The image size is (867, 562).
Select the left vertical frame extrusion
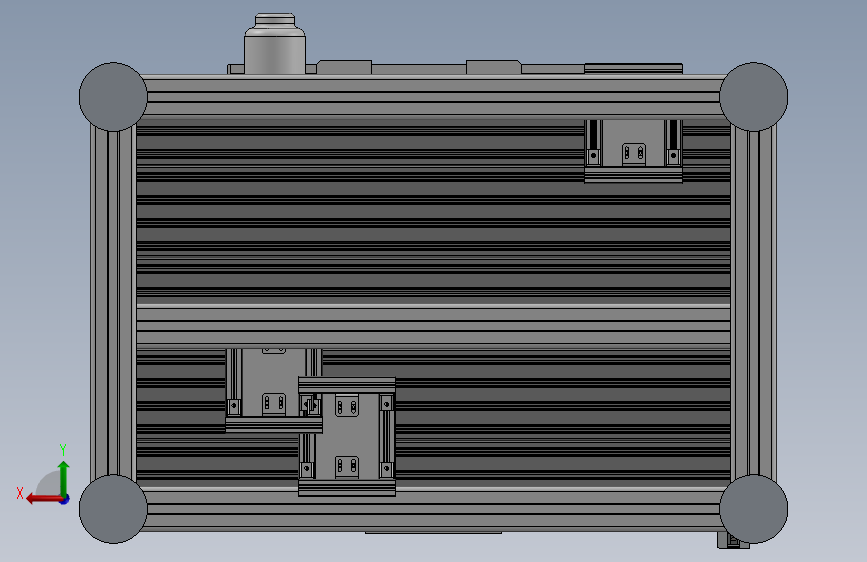[113, 303]
